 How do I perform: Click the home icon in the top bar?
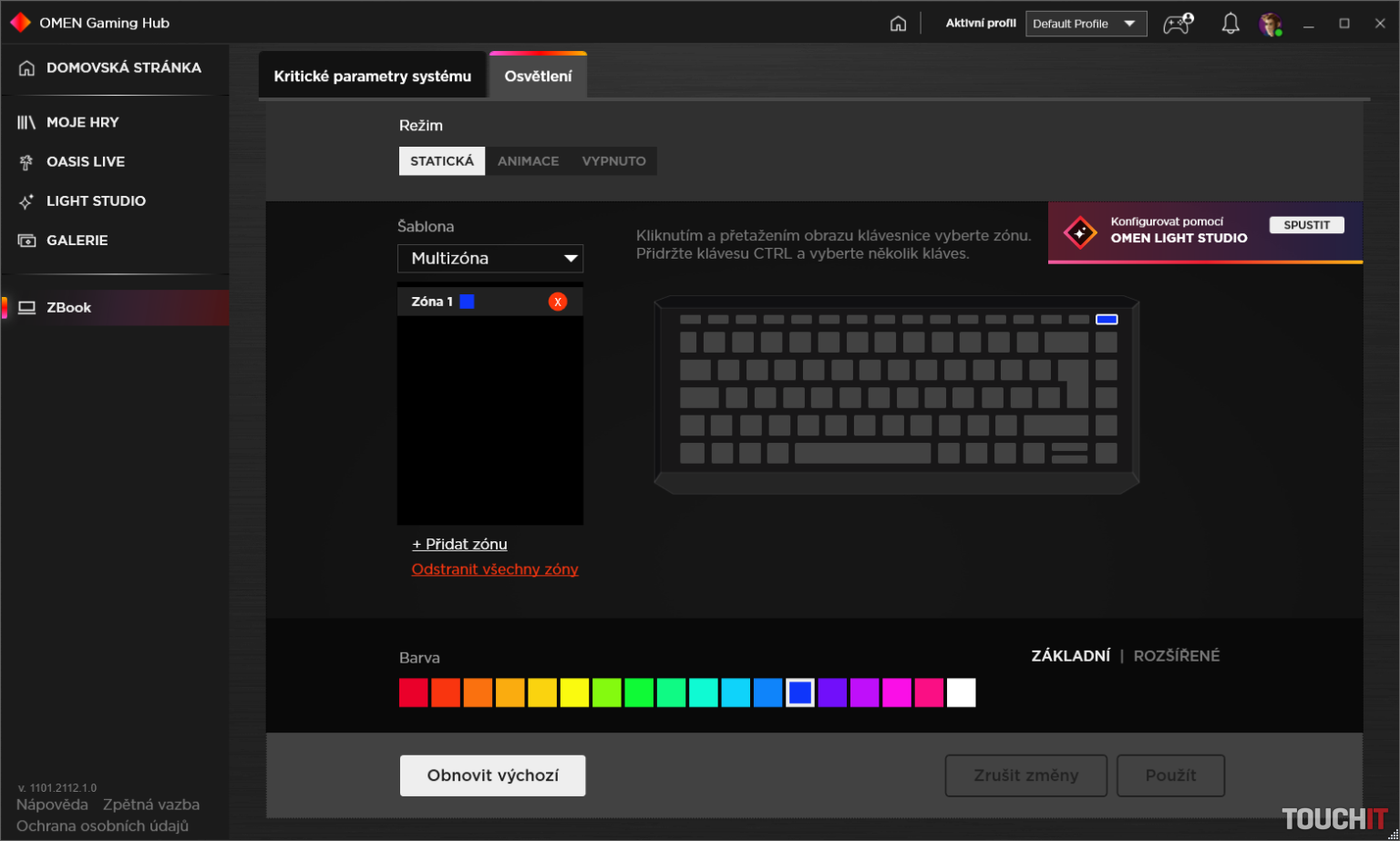[898, 23]
